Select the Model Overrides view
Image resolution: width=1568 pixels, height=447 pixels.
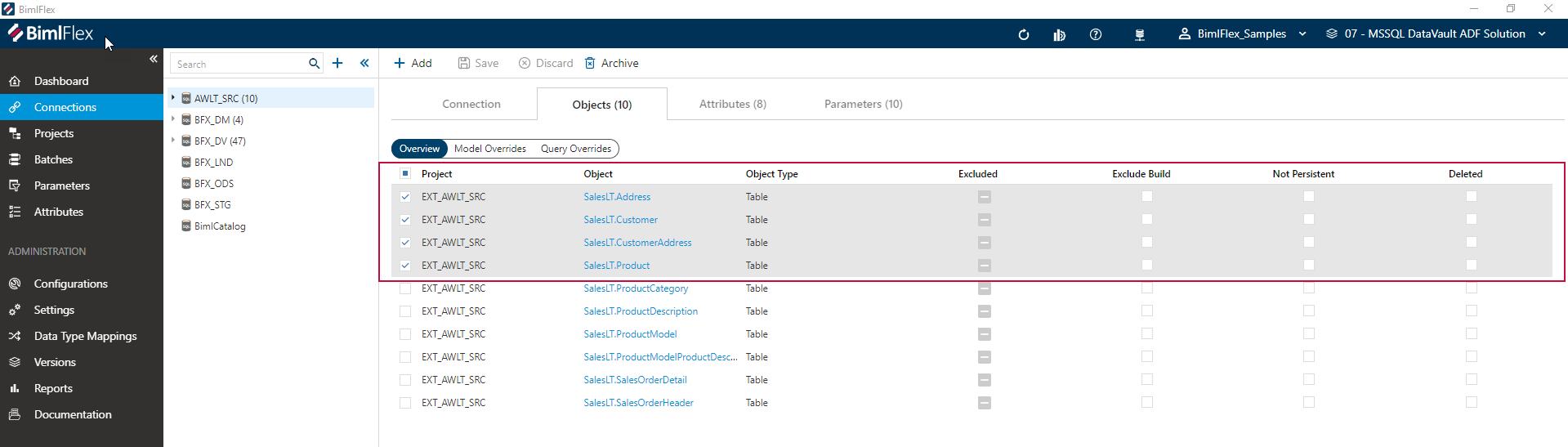489,149
